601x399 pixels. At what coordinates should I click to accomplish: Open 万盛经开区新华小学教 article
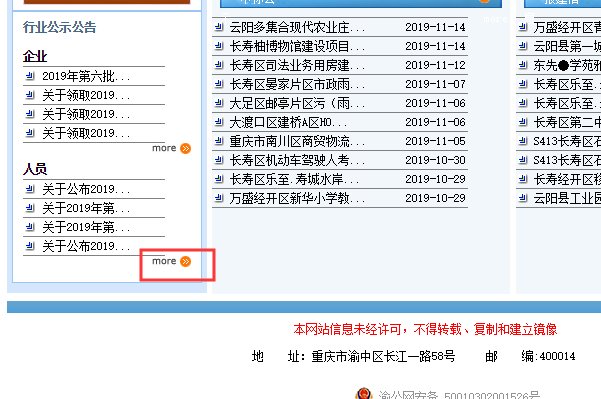click(x=297, y=198)
